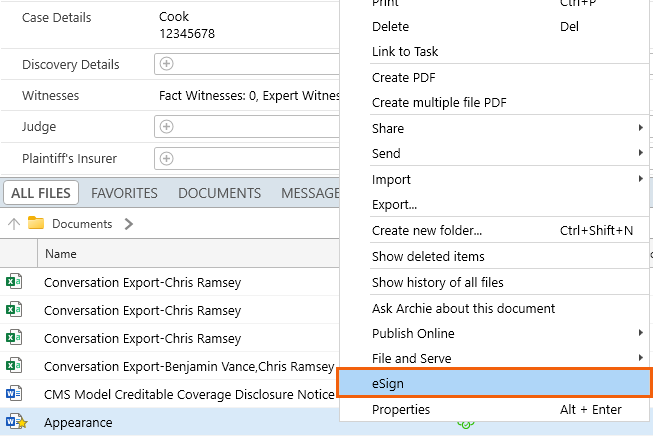Click Excel icon for Benjamin Vance conversation export
This screenshot has height=442, width=653.
coord(15,366)
